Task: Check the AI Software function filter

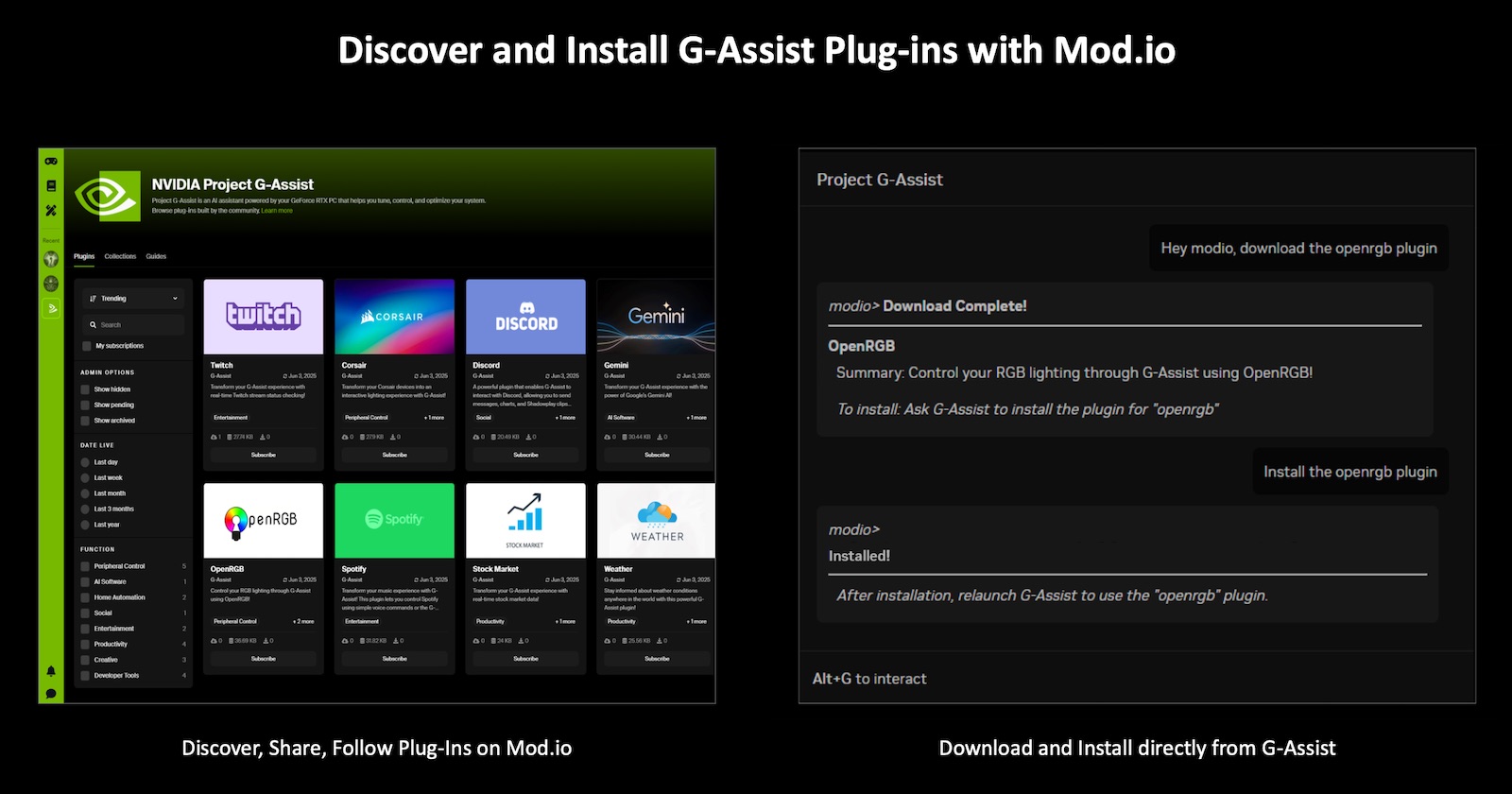Action: click(85, 581)
